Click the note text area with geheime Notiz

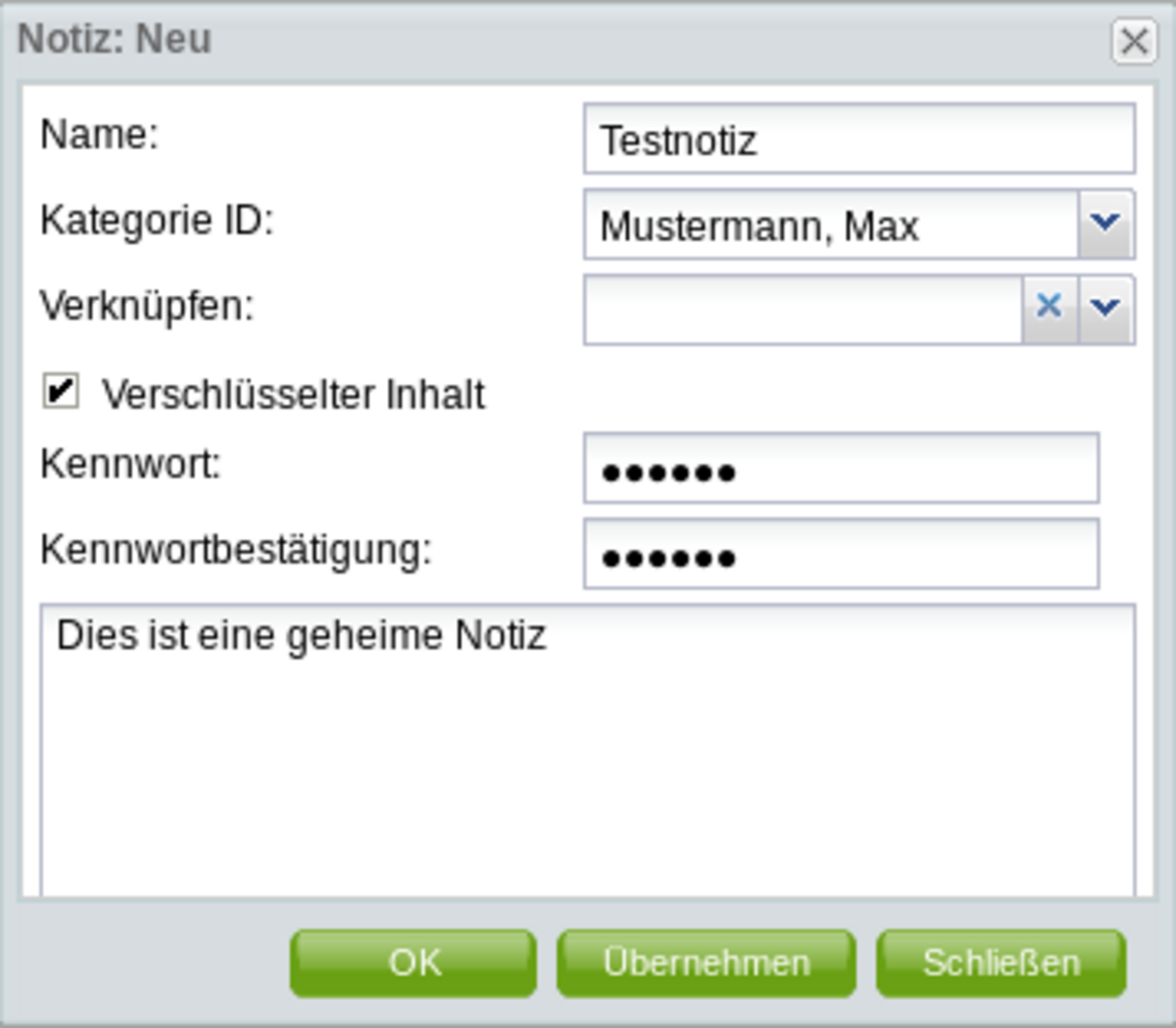point(588,750)
